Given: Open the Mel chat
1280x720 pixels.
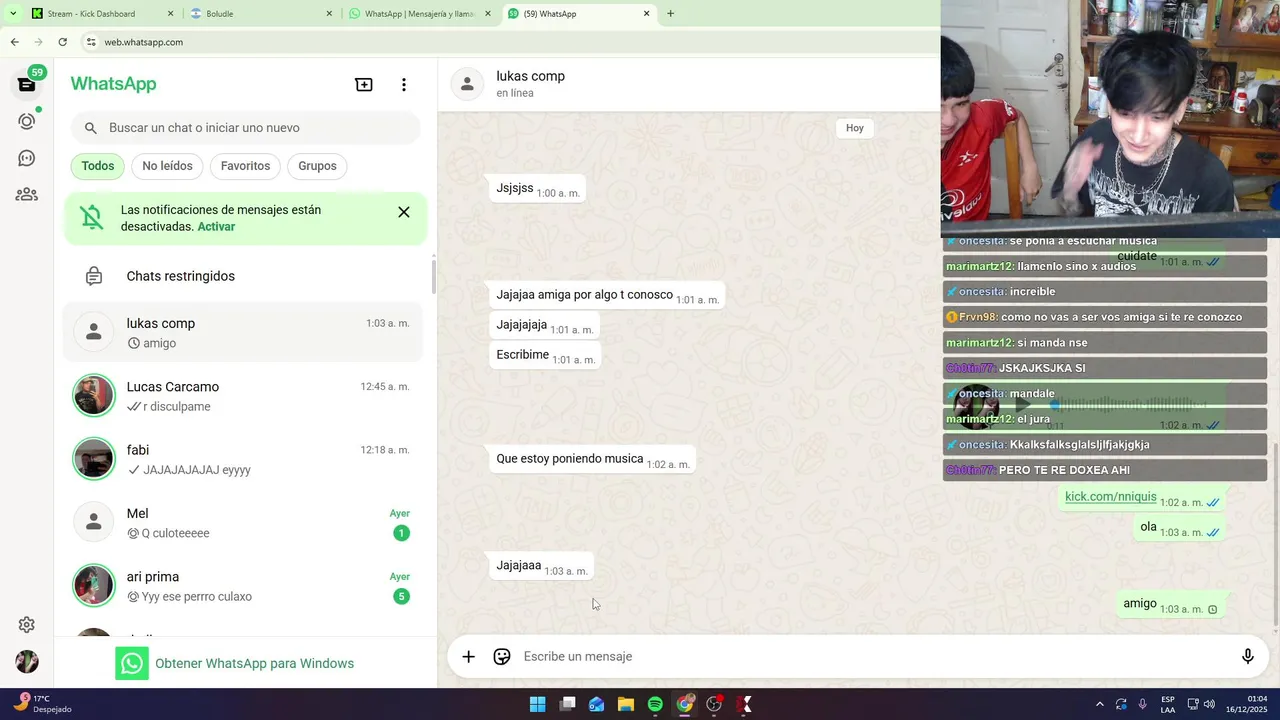Looking at the screenshot, I should [x=244, y=522].
